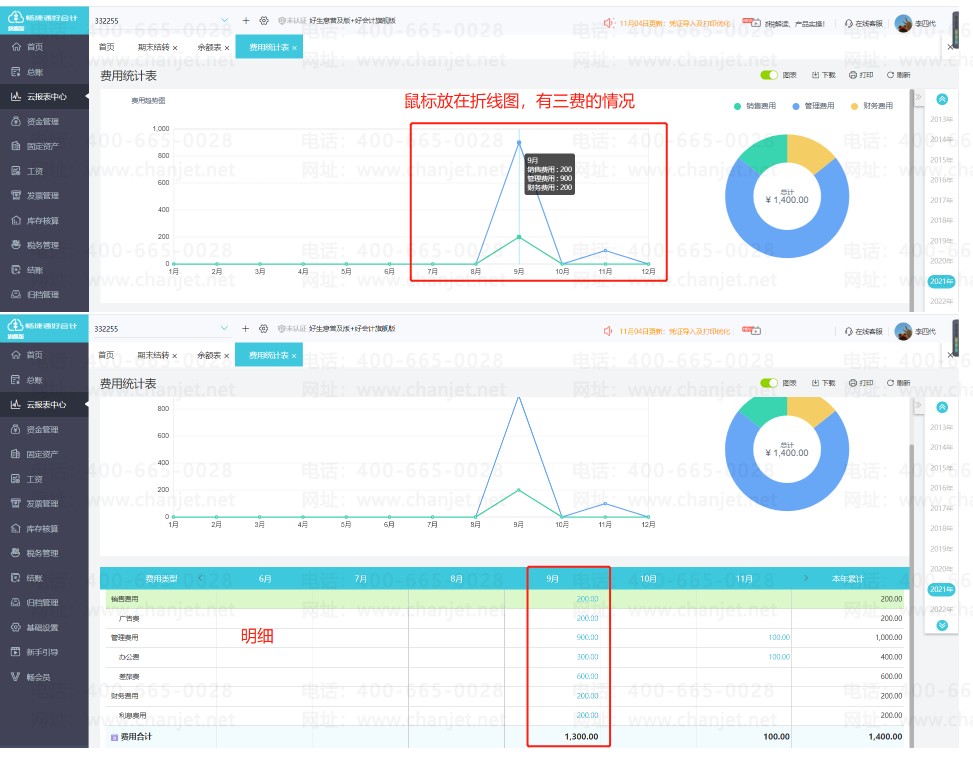The height and width of the screenshot is (757, 973).
Task: Click the double-down arrow under year list
Action: tap(942, 625)
